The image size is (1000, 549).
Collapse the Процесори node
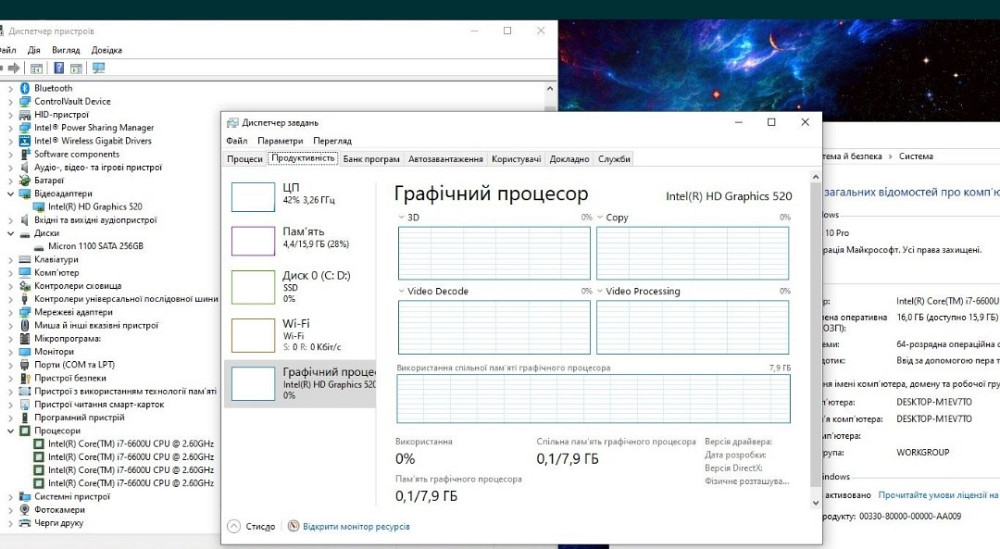point(10,430)
